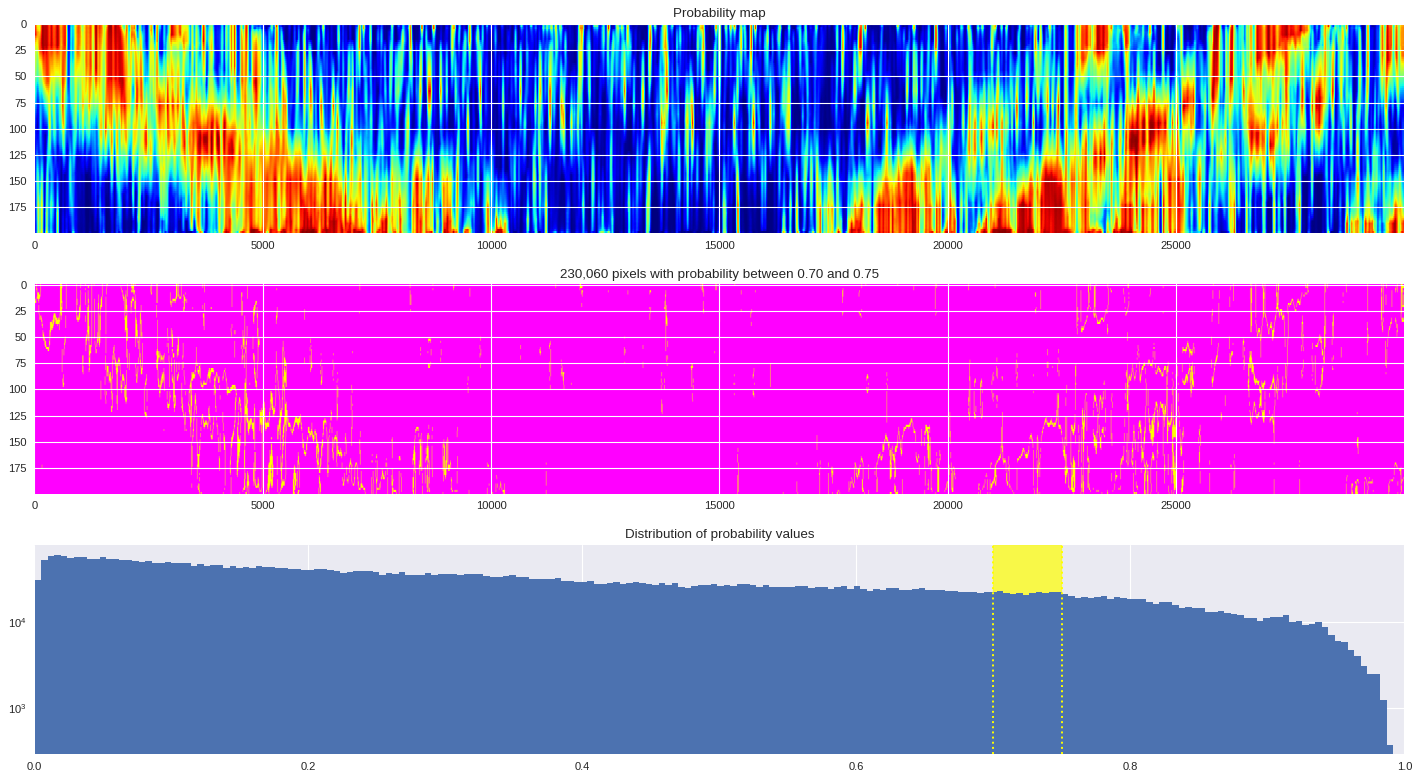Image resolution: width=1420 pixels, height=780 pixels.
Task: Click the 15000 tick label under the probability map
Action: (x=719, y=245)
